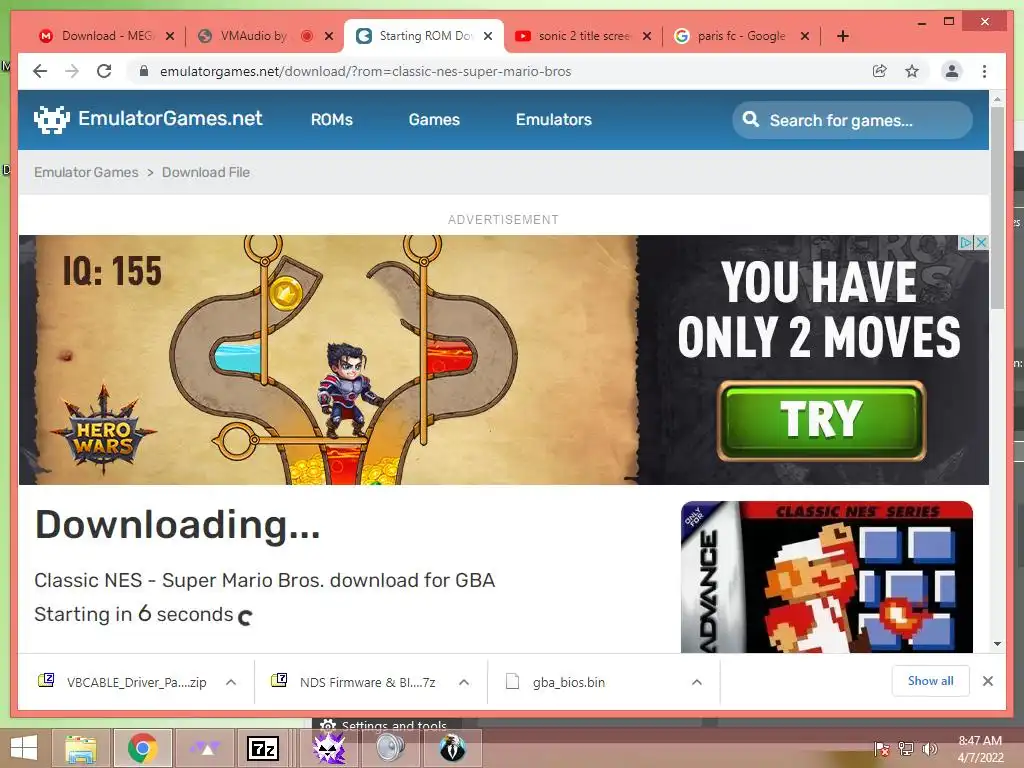This screenshot has width=1024, height=768.
Task: Click the Action Center flag icon
Action: pyautogui.click(x=882, y=749)
